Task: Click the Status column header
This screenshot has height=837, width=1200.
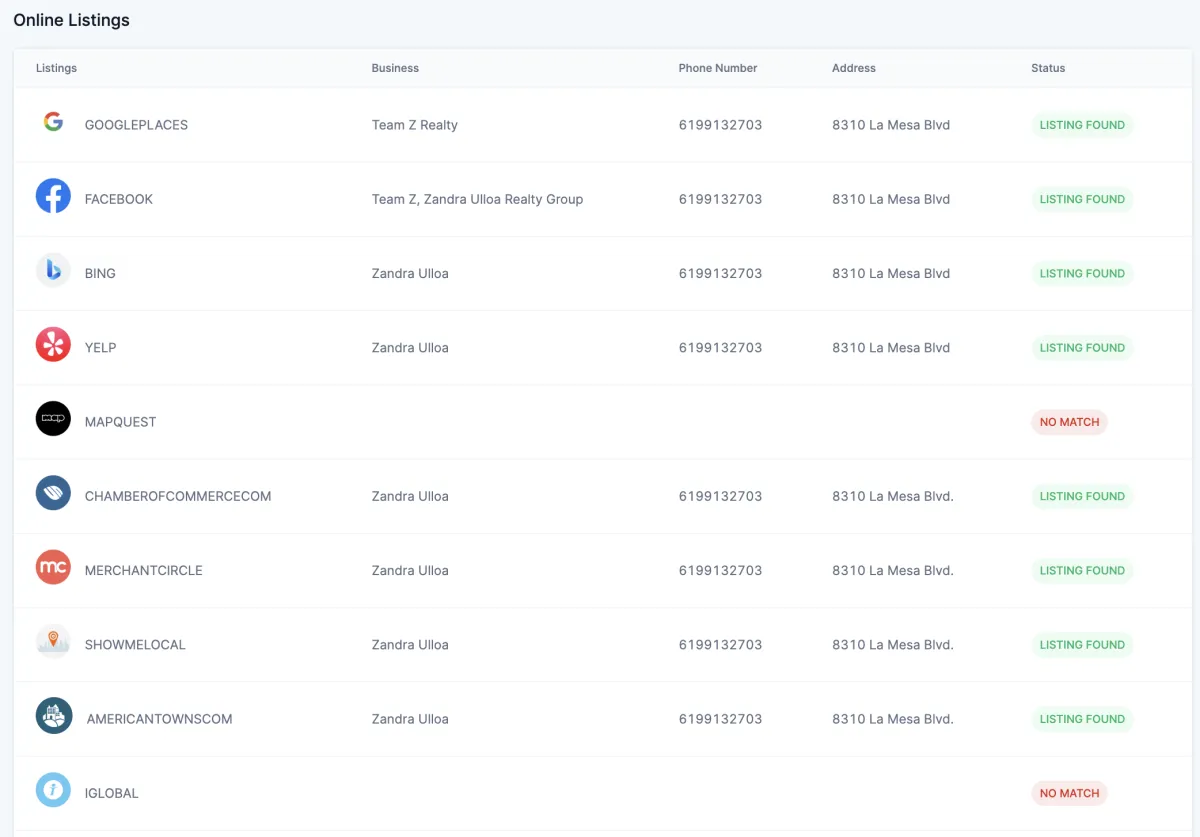Action: coord(1048,68)
